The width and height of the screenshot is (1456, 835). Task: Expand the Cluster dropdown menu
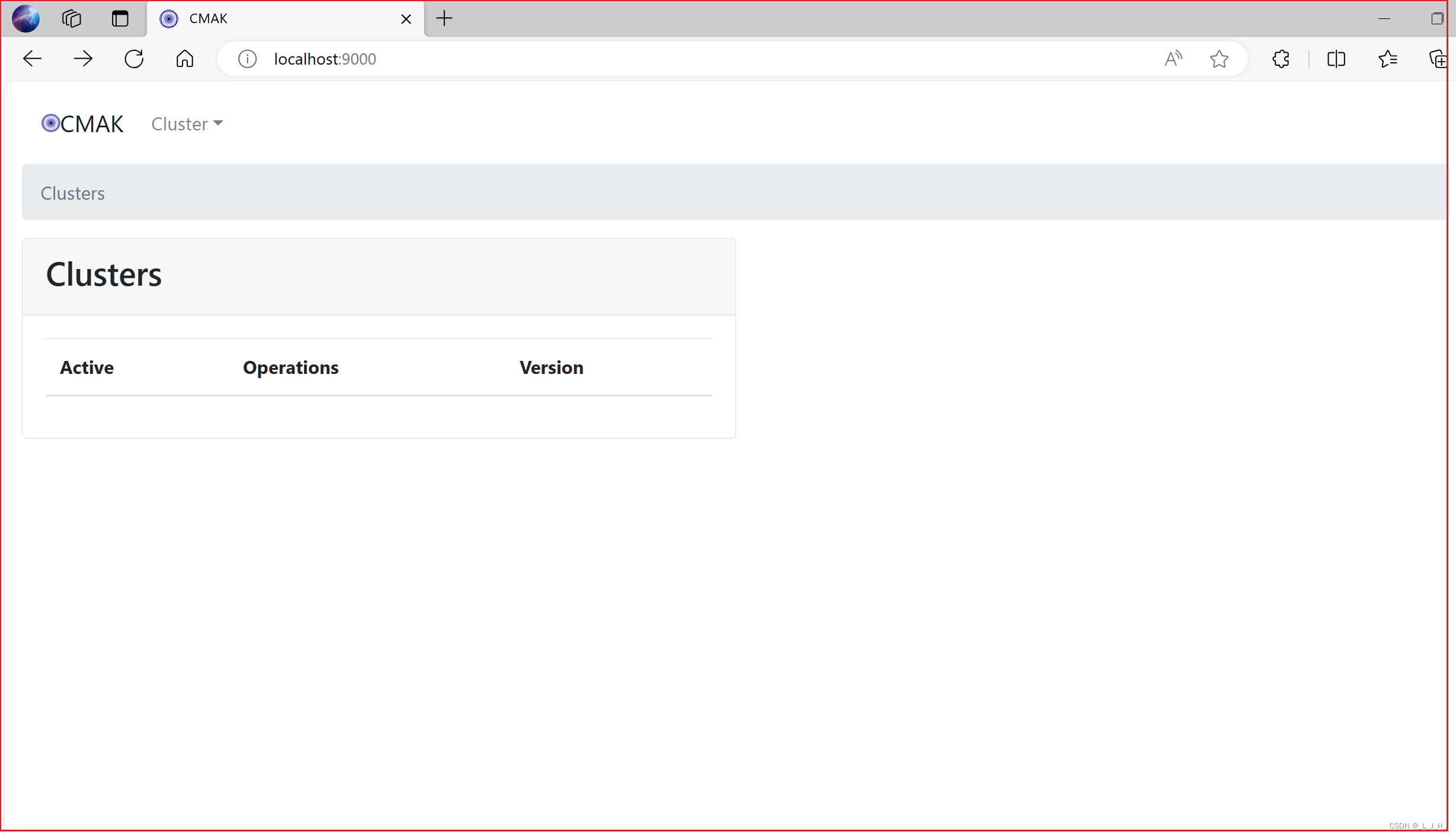187,124
